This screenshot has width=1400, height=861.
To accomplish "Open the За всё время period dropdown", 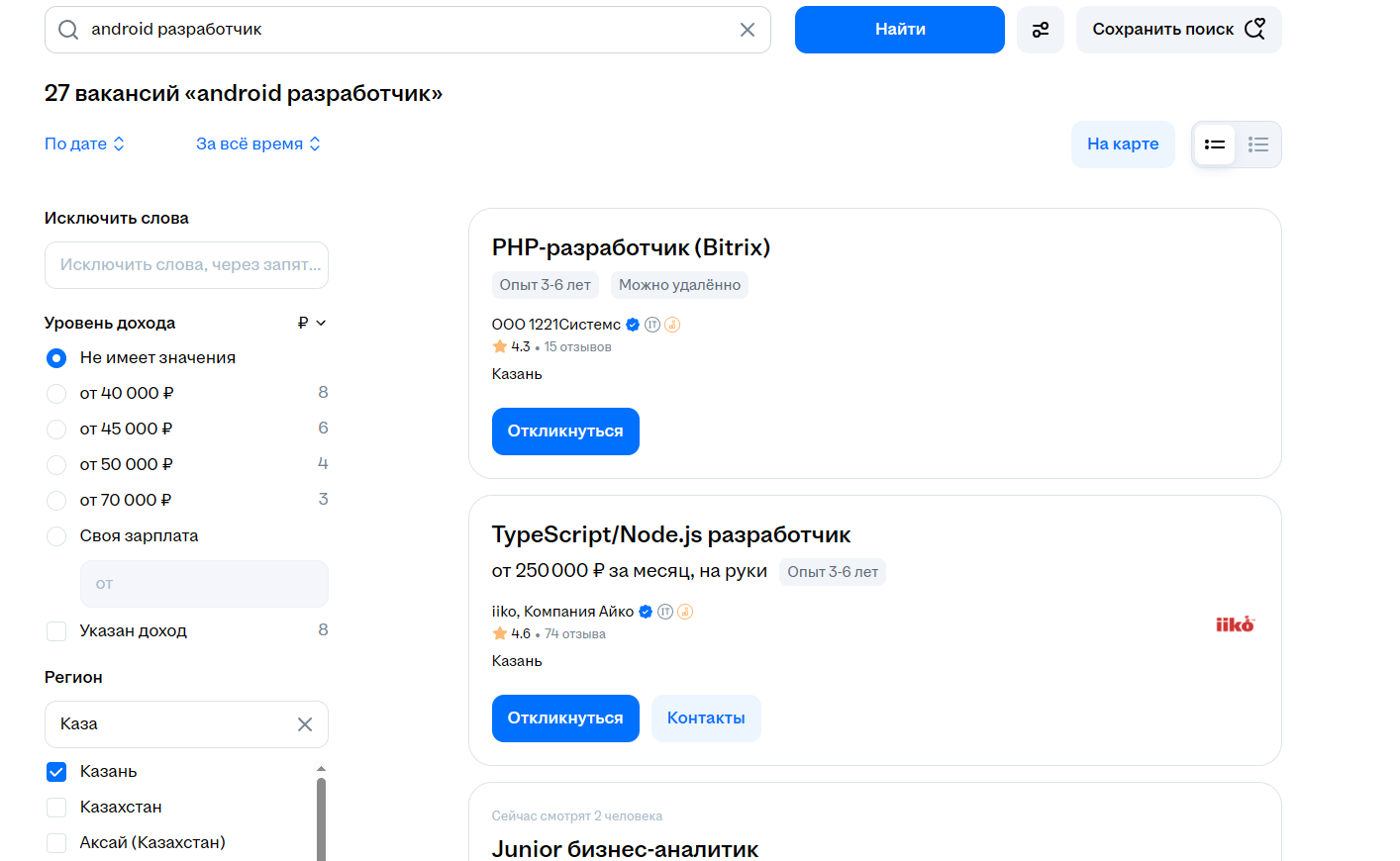I will click(257, 143).
